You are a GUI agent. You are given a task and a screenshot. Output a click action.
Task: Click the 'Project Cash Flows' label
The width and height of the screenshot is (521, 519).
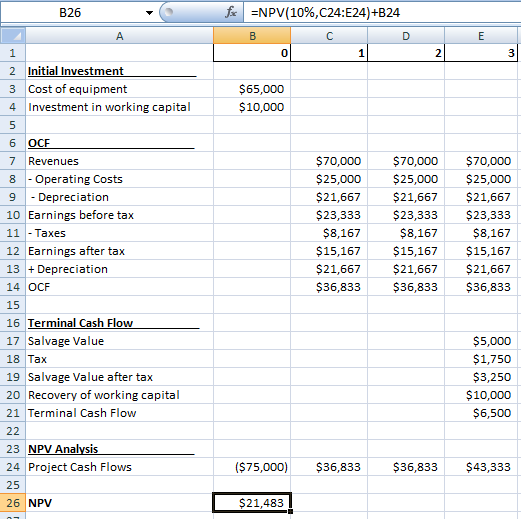(80, 467)
